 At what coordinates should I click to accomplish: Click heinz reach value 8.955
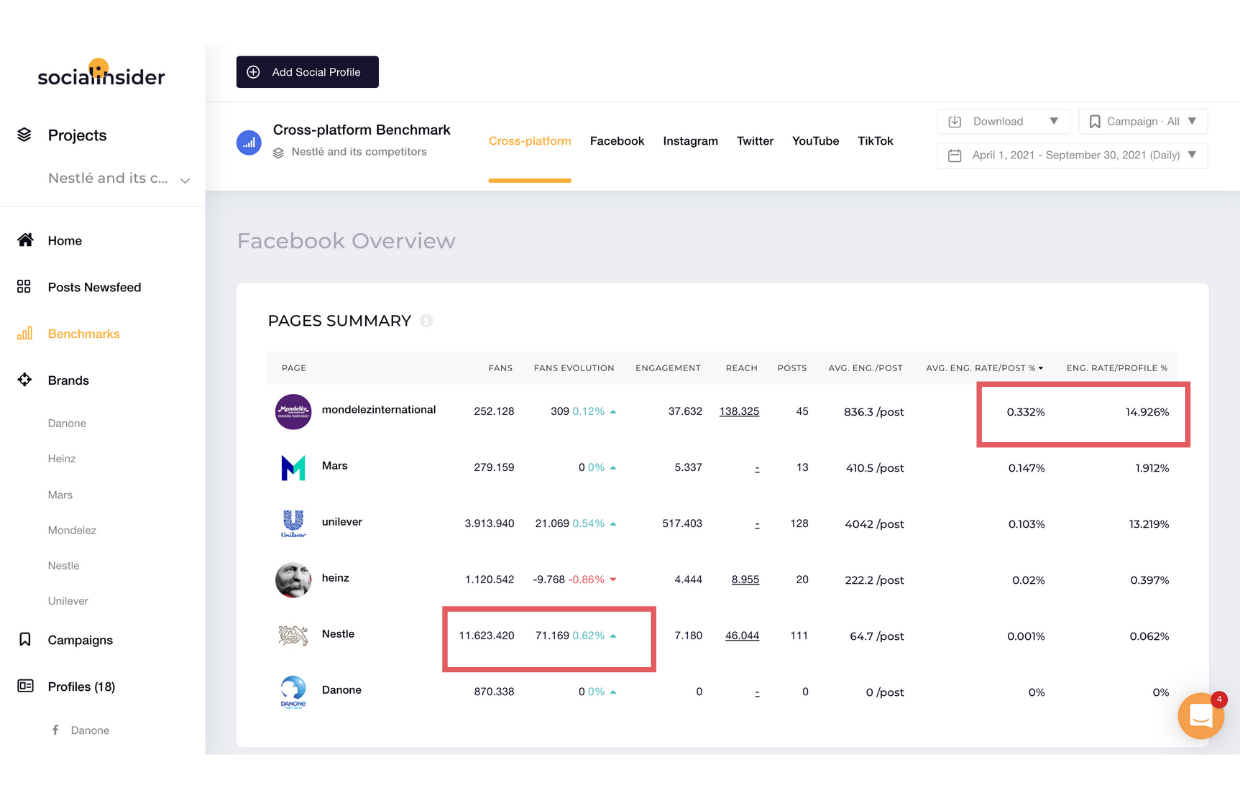(x=745, y=580)
